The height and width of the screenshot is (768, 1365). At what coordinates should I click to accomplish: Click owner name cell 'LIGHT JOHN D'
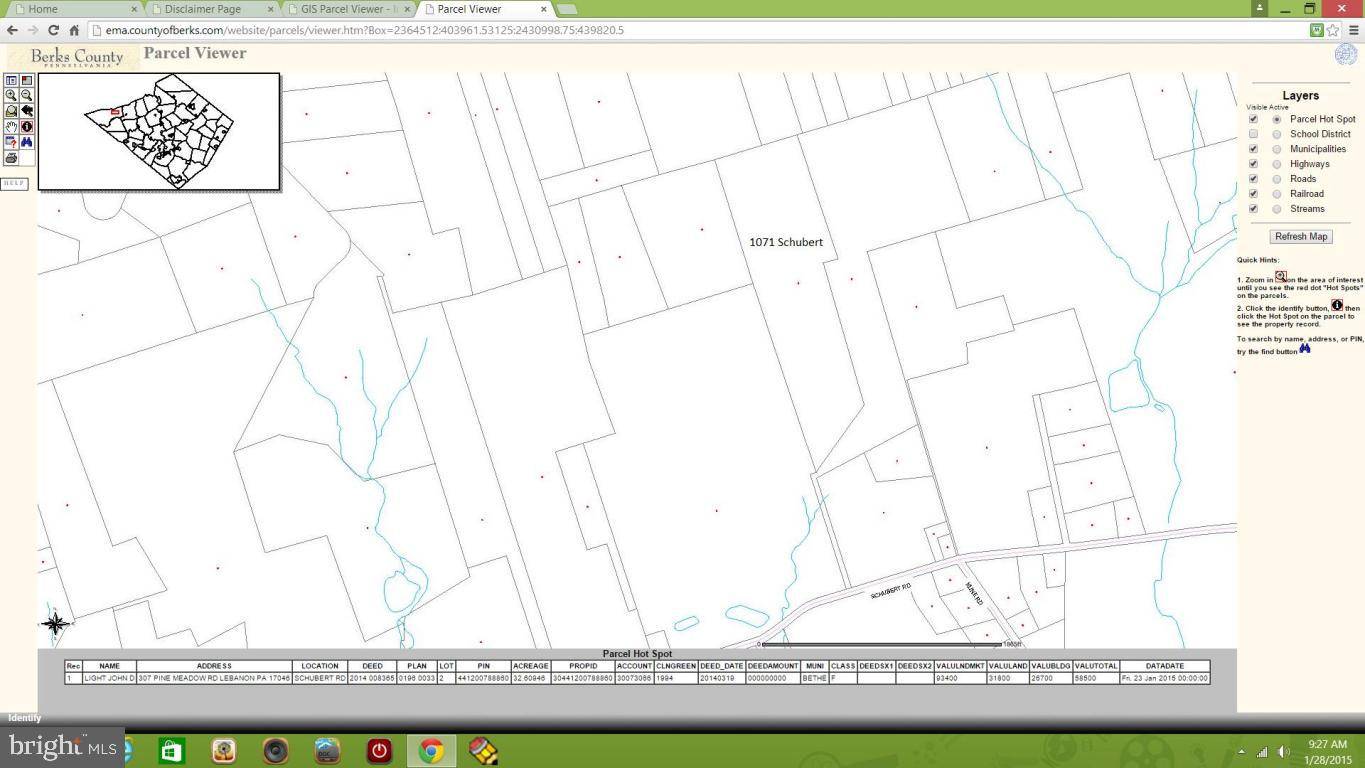[109, 678]
